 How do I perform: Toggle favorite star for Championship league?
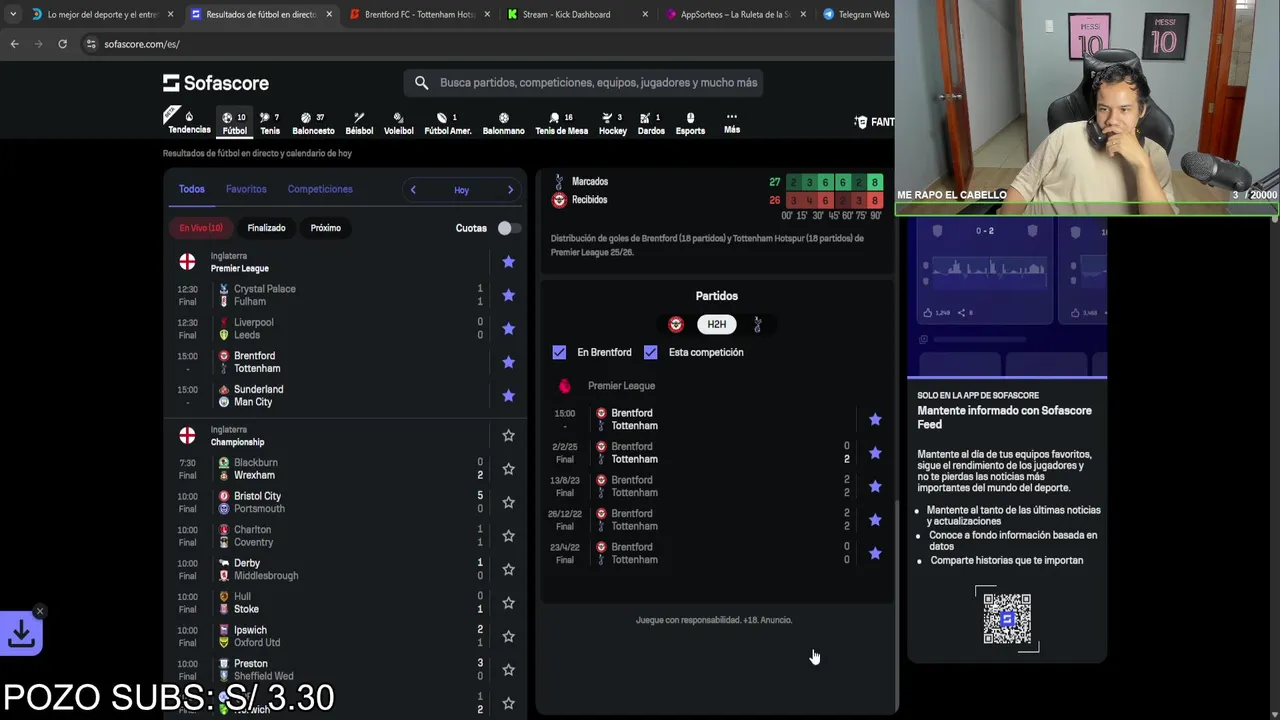[x=508, y=436]
